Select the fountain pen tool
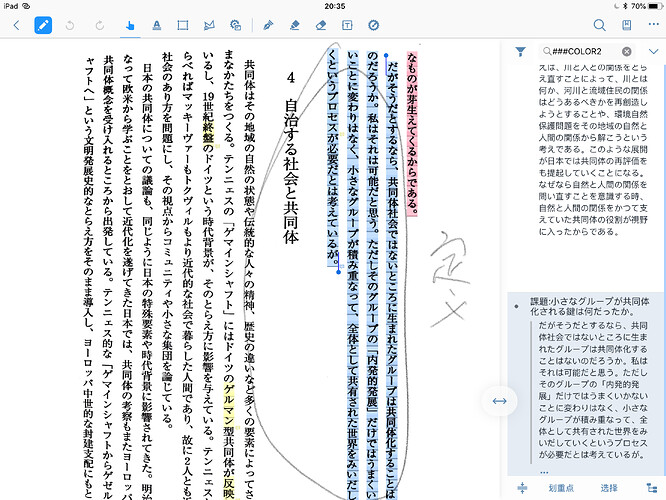 pos(268,25)
